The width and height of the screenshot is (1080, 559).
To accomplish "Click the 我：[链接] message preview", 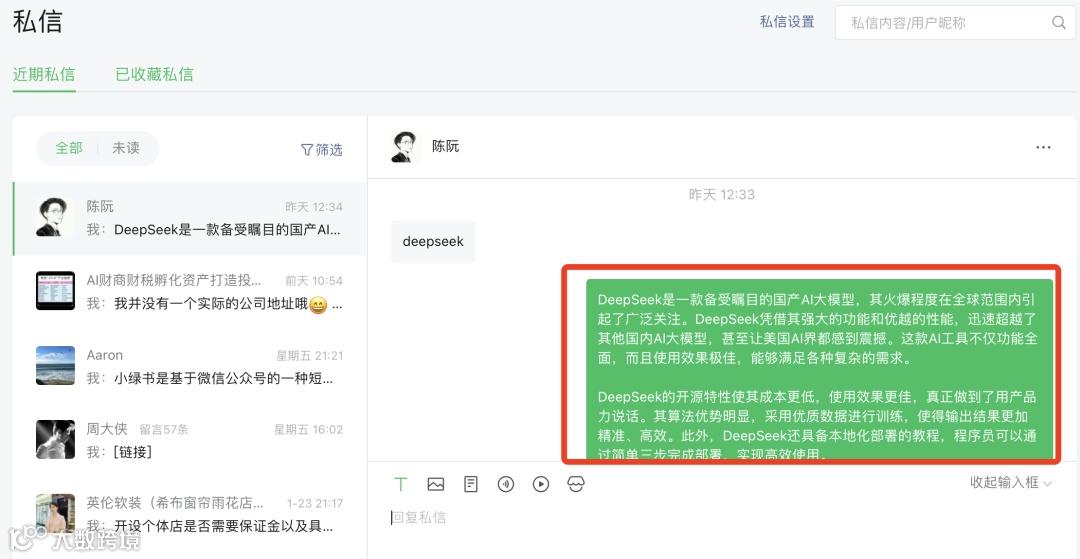I will click(x=119, y=452).
